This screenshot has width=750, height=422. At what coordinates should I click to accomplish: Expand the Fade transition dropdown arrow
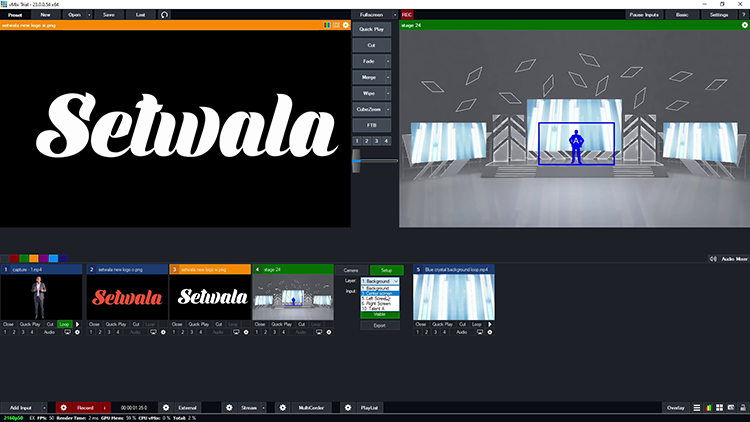point(388,61)
